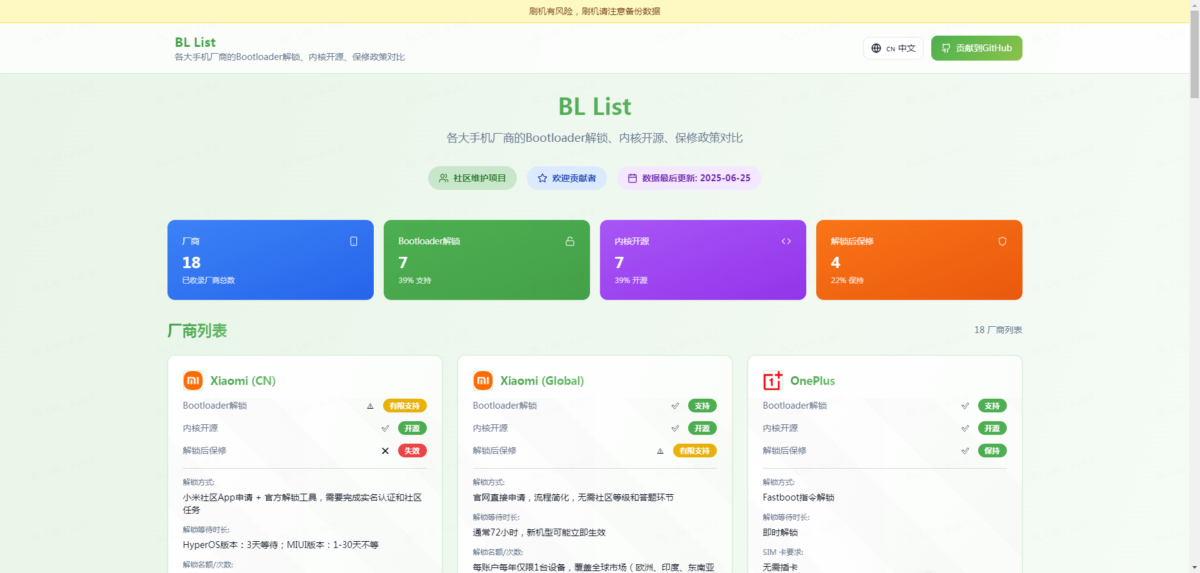Click the purple 内核开源 stat card
1200x573 pixels.
click(x=703, y=260)
